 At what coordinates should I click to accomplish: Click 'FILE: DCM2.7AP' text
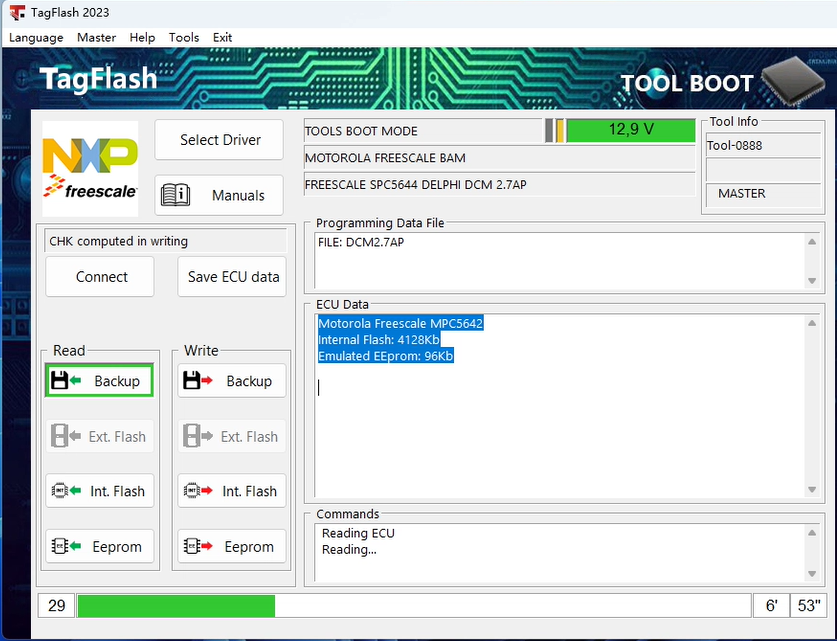(361, 242)
